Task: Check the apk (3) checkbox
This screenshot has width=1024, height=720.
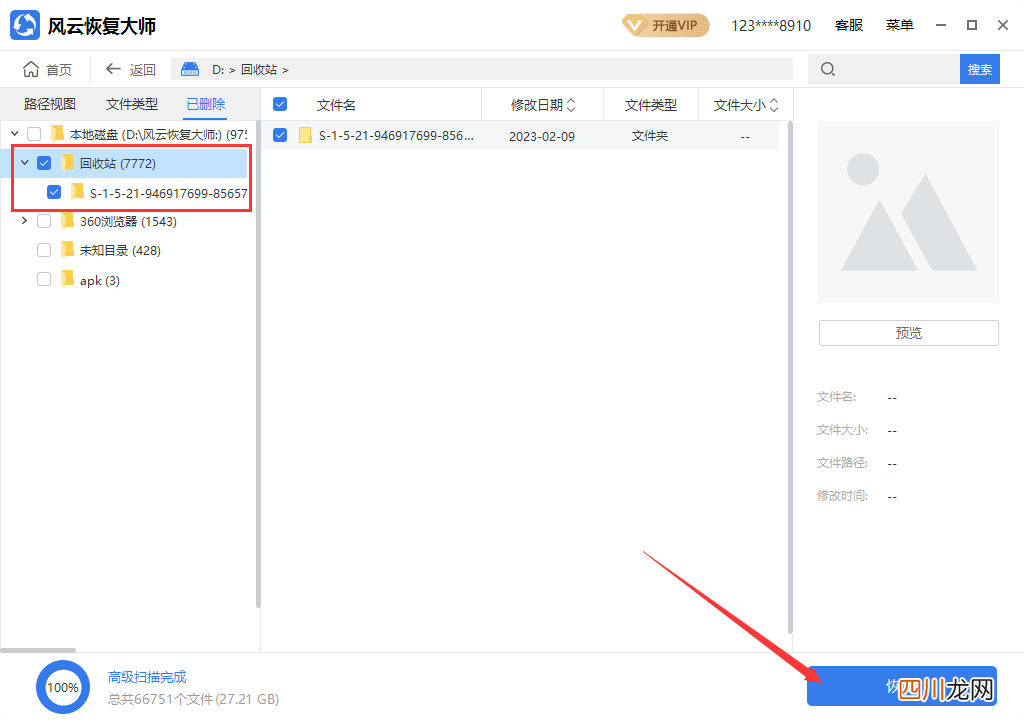Action: pos(44,280)
